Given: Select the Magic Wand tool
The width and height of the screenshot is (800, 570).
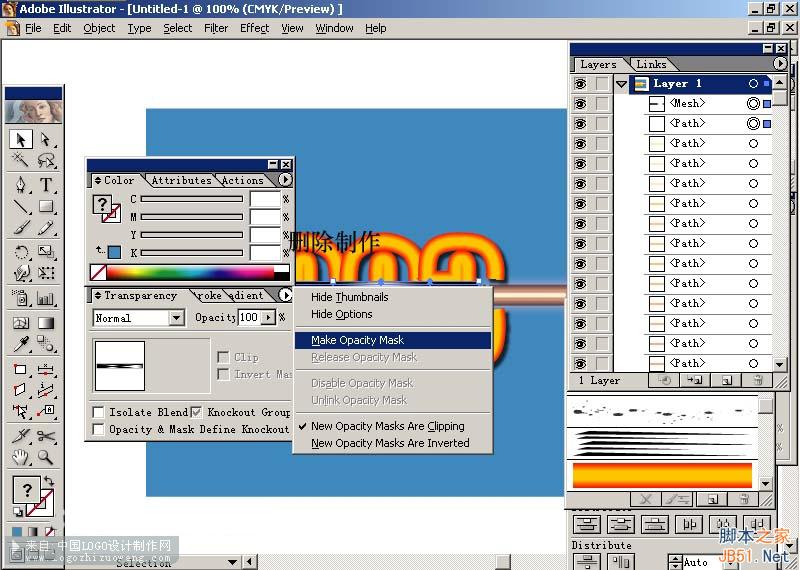Looking at the screenshot, I should point(21,160).
